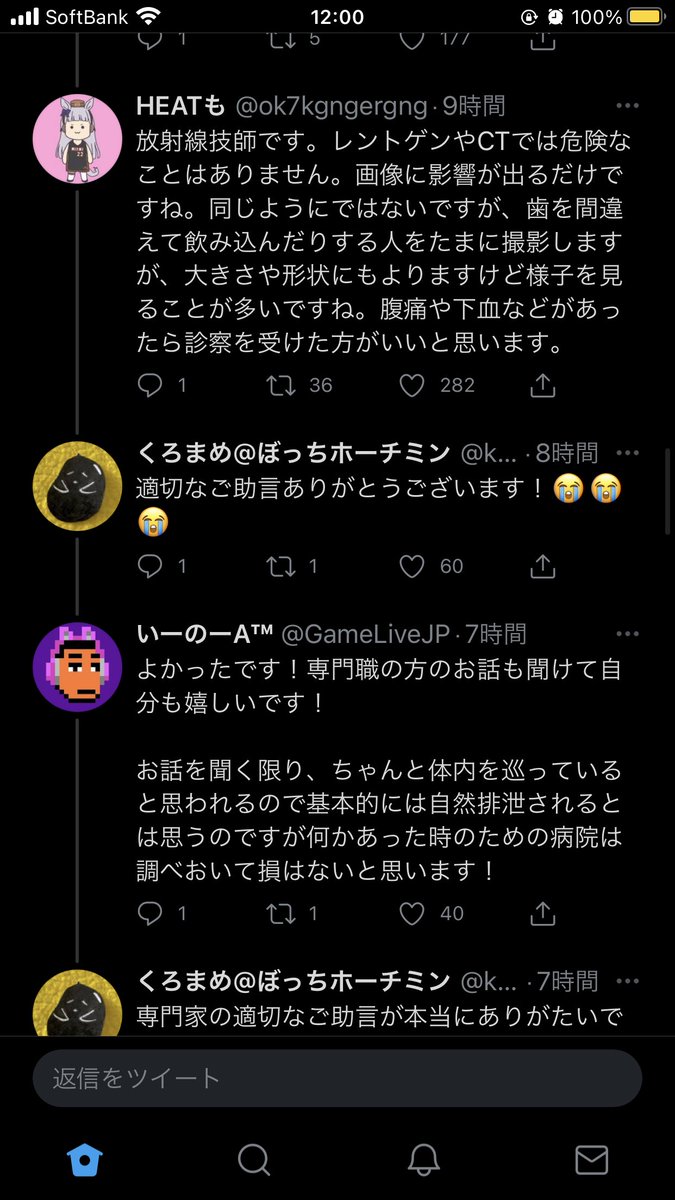Open more options for いーのーA™'s tweet
675x1200 pixels.
click(627, 634)
